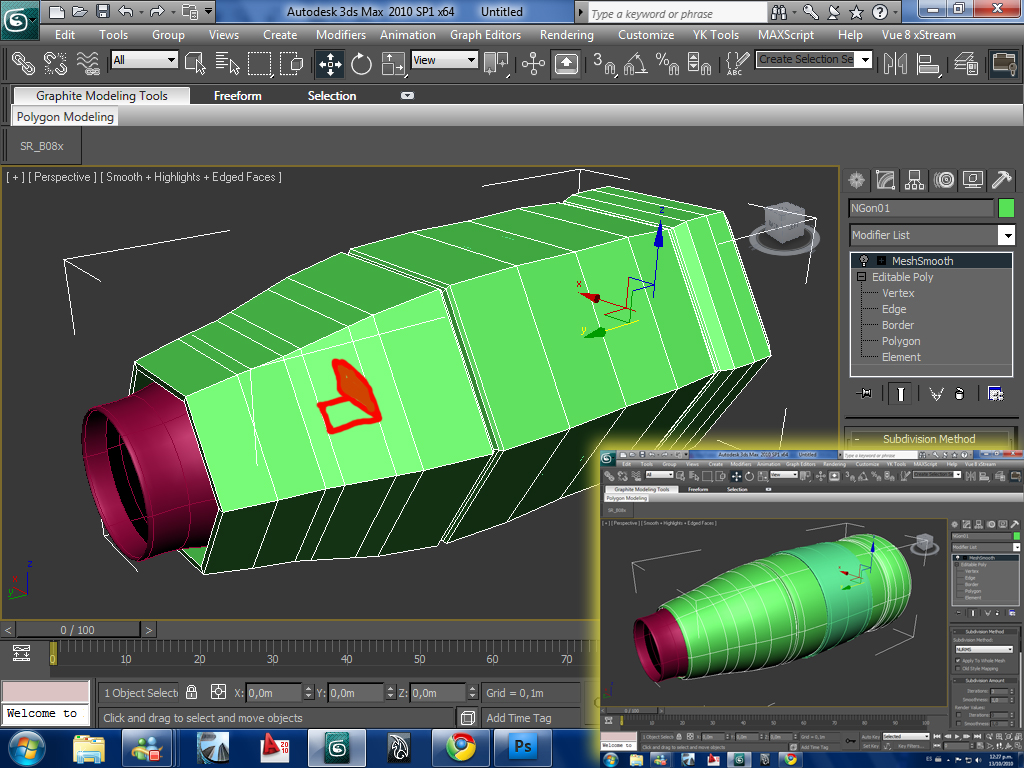Open the Select by Name dialog icon
The height and width of the screenshot is (768, 1024).
pyautogui.click(x=227, y=63)
